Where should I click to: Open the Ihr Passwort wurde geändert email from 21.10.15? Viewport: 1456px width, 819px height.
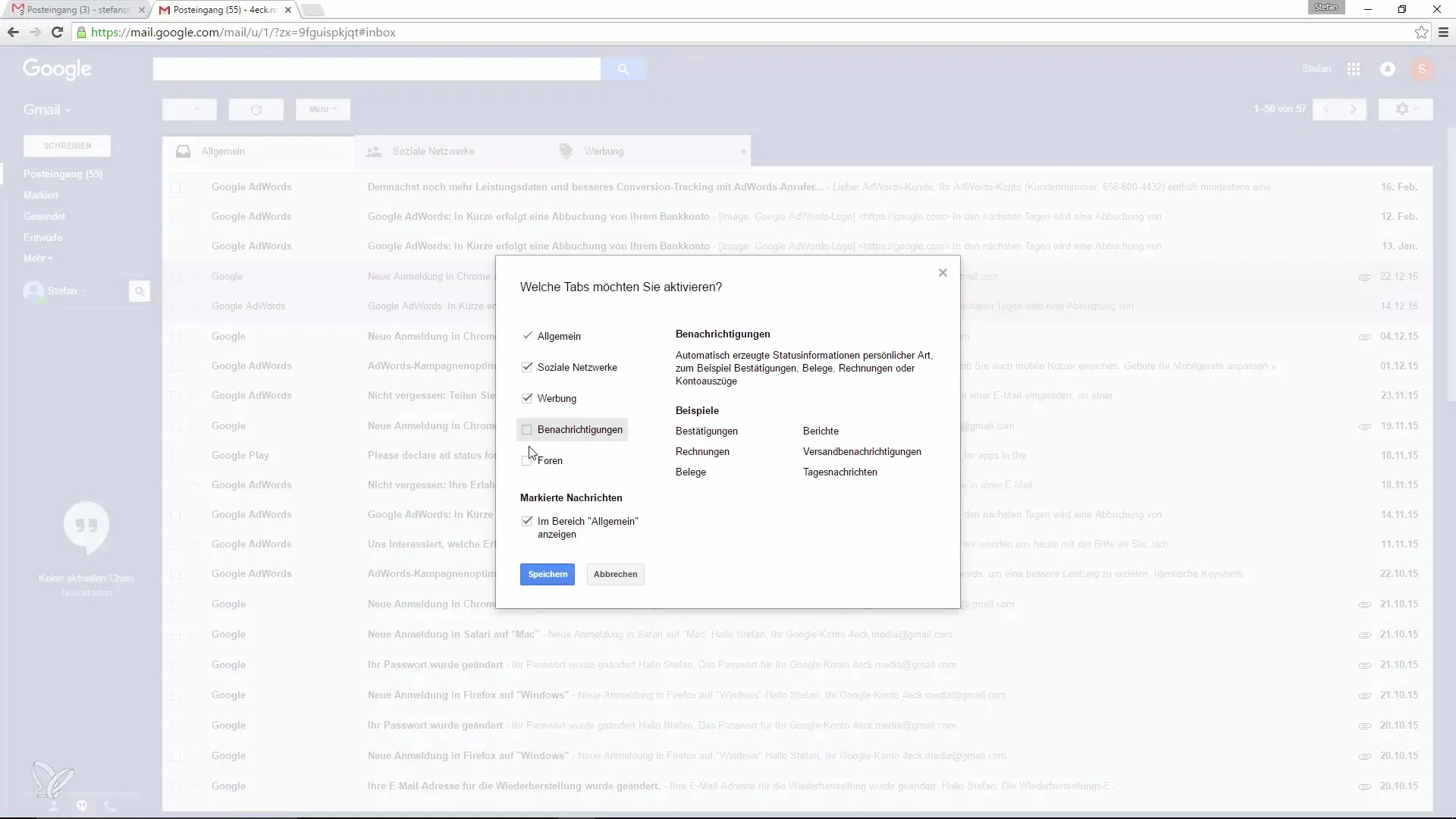[796, 665]
